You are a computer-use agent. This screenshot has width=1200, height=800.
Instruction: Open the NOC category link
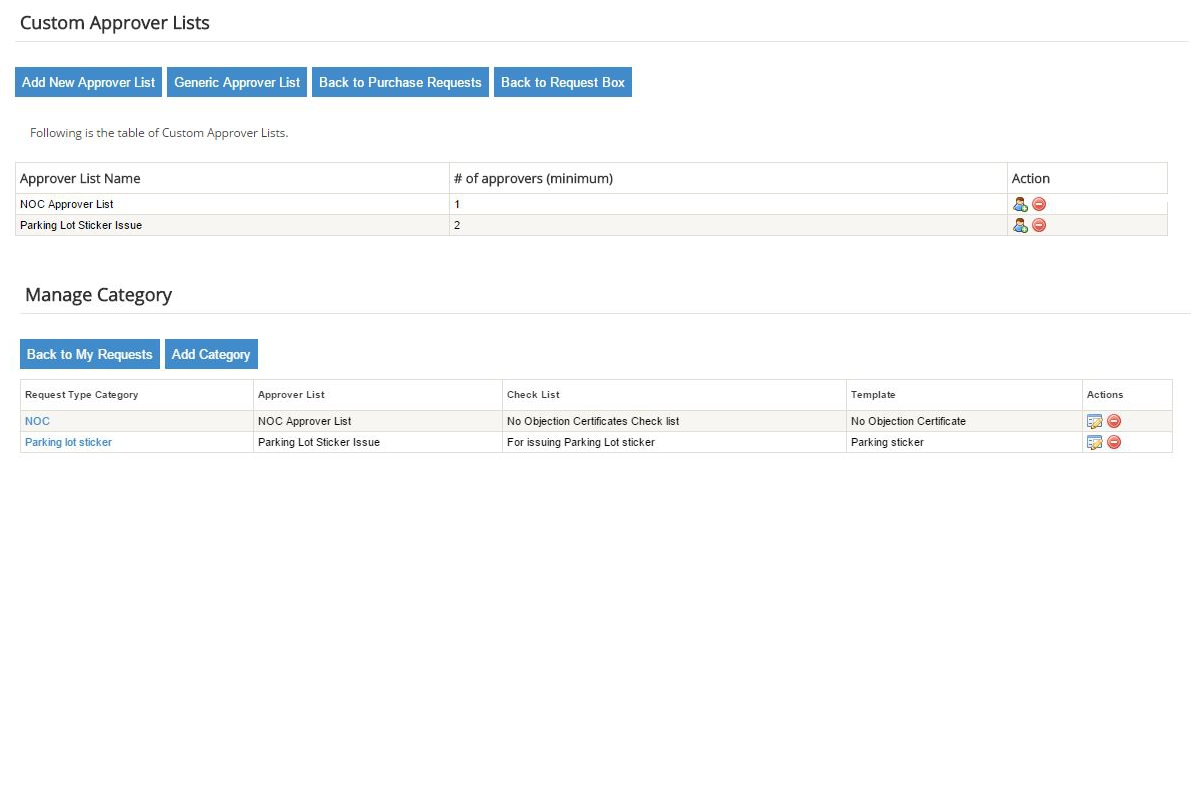pyautogui.click(x=37, y=421)
